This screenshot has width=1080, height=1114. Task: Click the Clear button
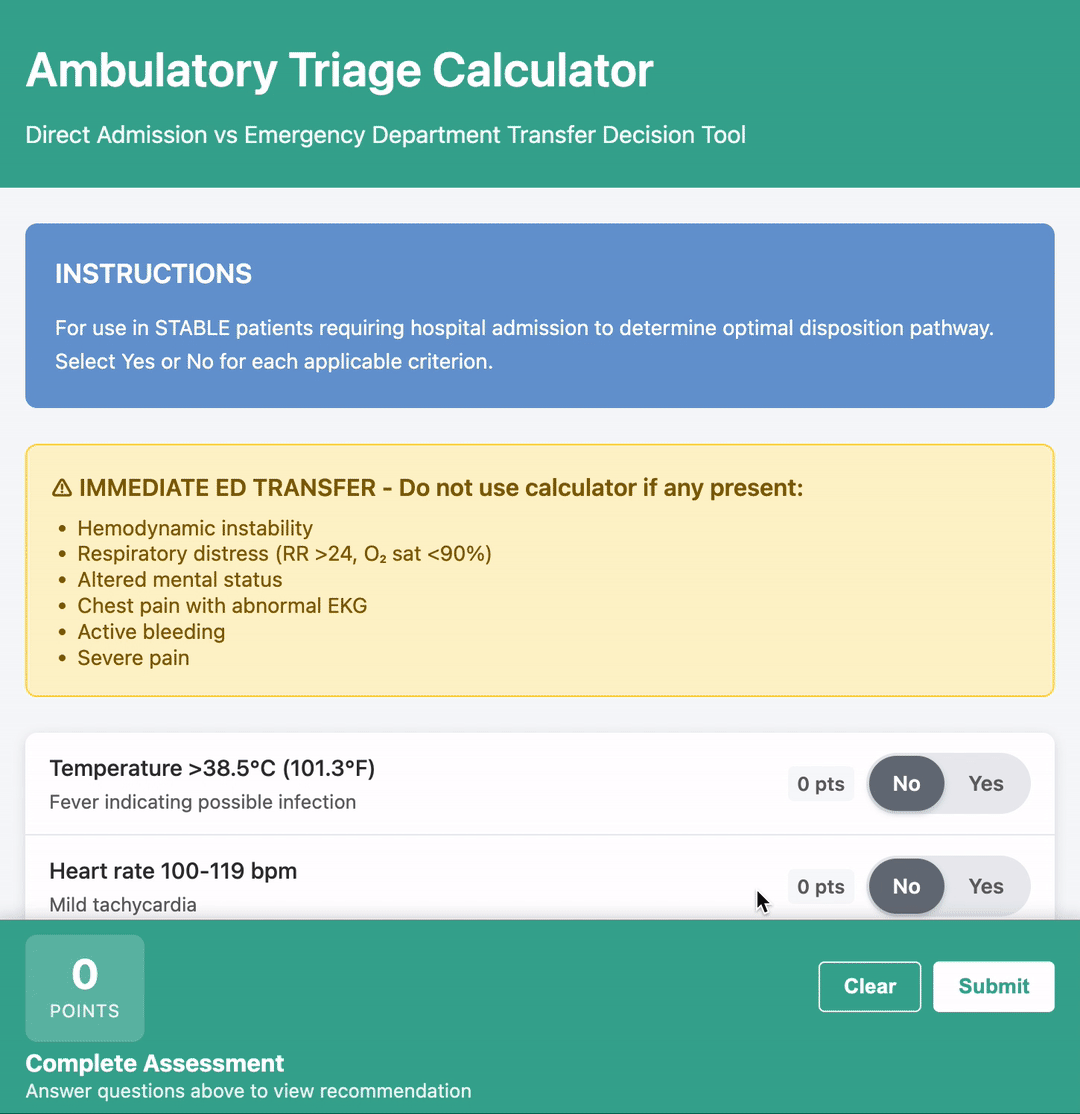coord(870,986)
